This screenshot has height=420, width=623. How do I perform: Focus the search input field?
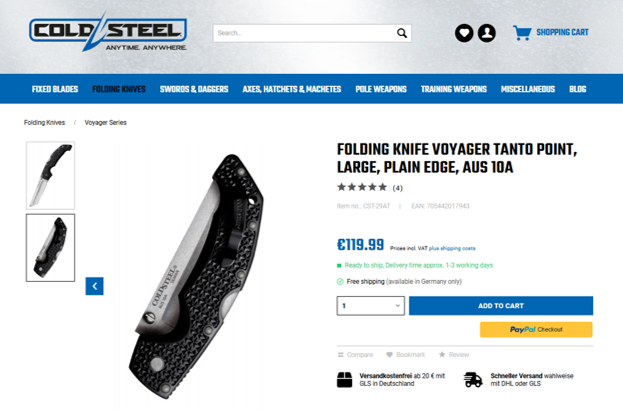(305, 33)
